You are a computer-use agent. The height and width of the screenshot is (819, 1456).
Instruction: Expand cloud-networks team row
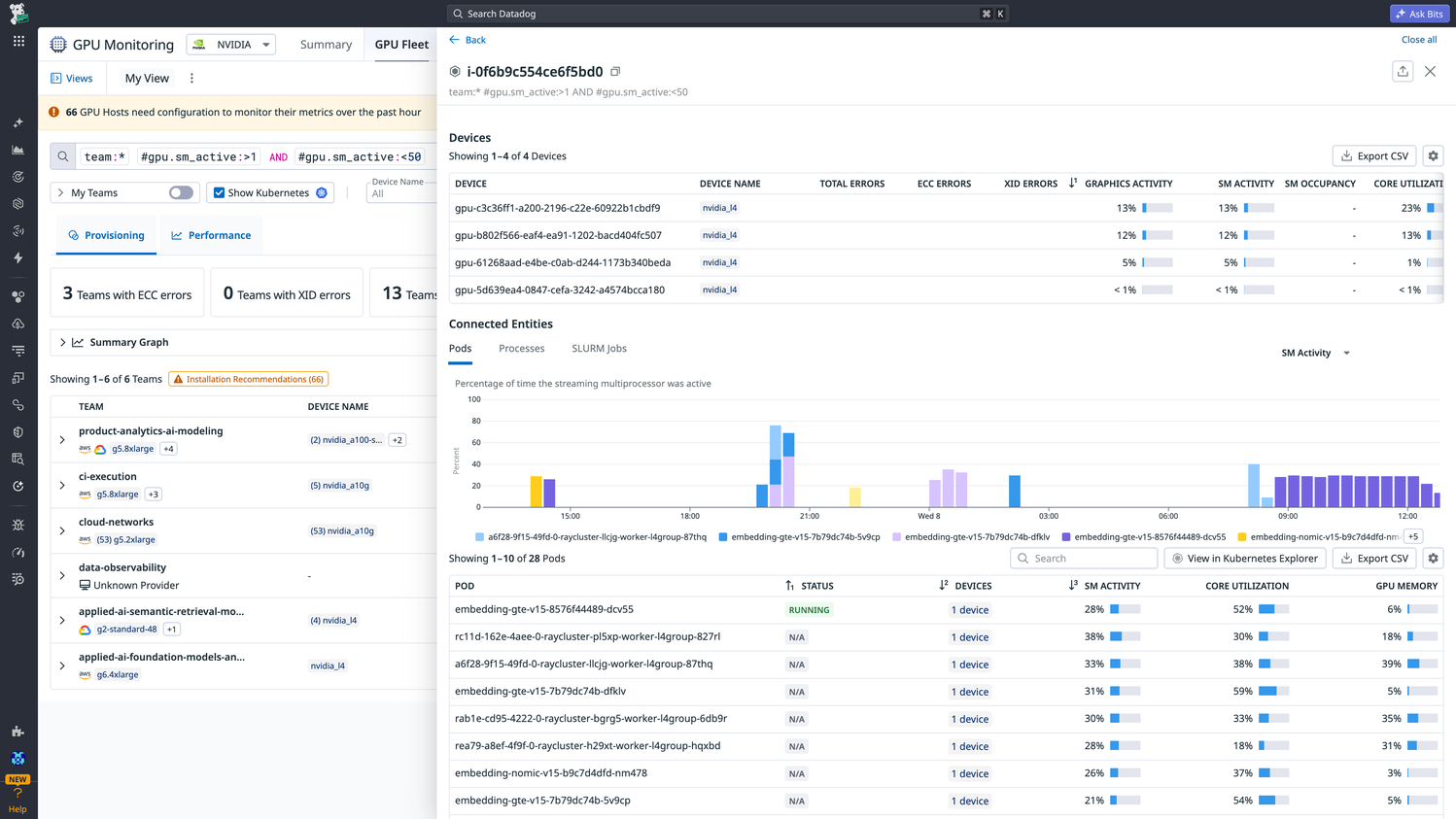tap(62, 531)
